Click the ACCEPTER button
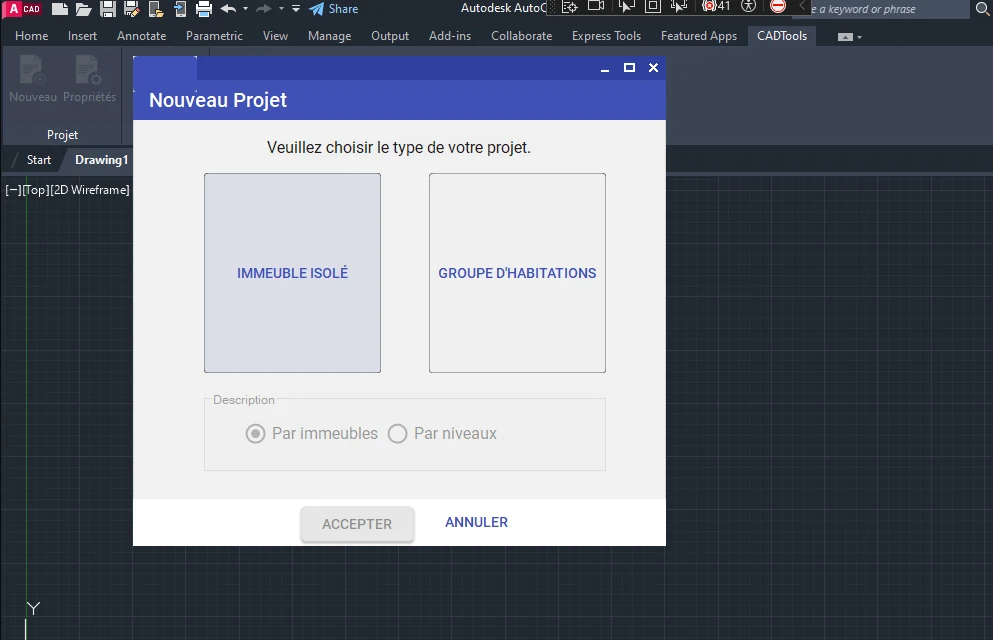993x640 pixels. coord(357,524)
